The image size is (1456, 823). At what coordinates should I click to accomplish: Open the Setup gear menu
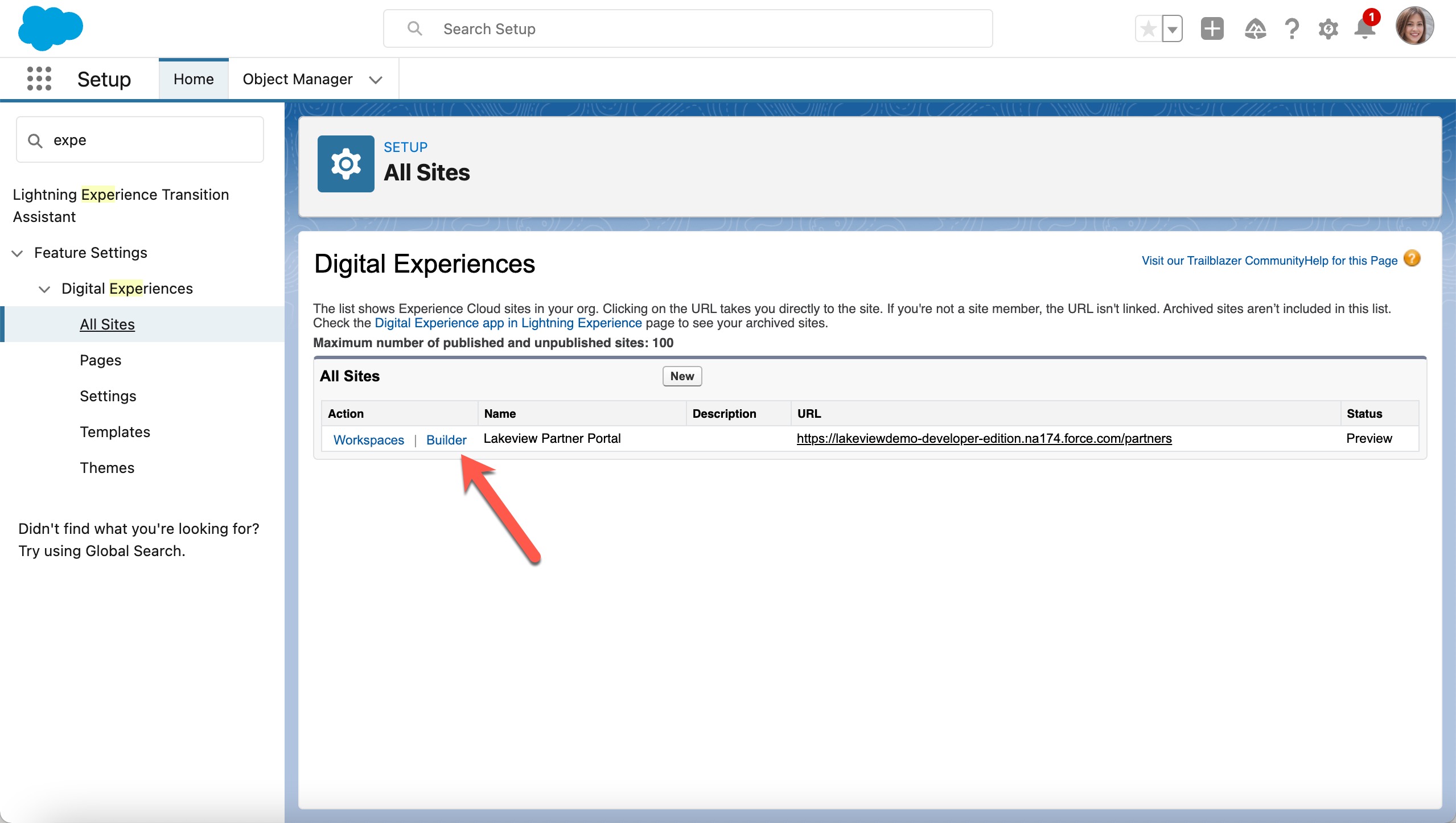(1328, 28)
